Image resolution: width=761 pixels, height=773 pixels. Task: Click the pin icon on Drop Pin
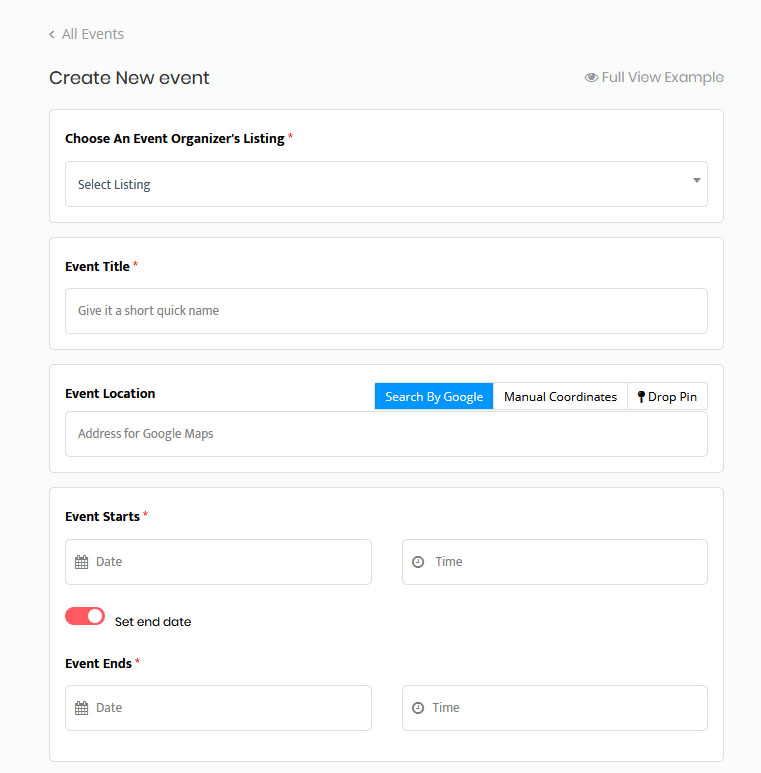coord(641,397)
